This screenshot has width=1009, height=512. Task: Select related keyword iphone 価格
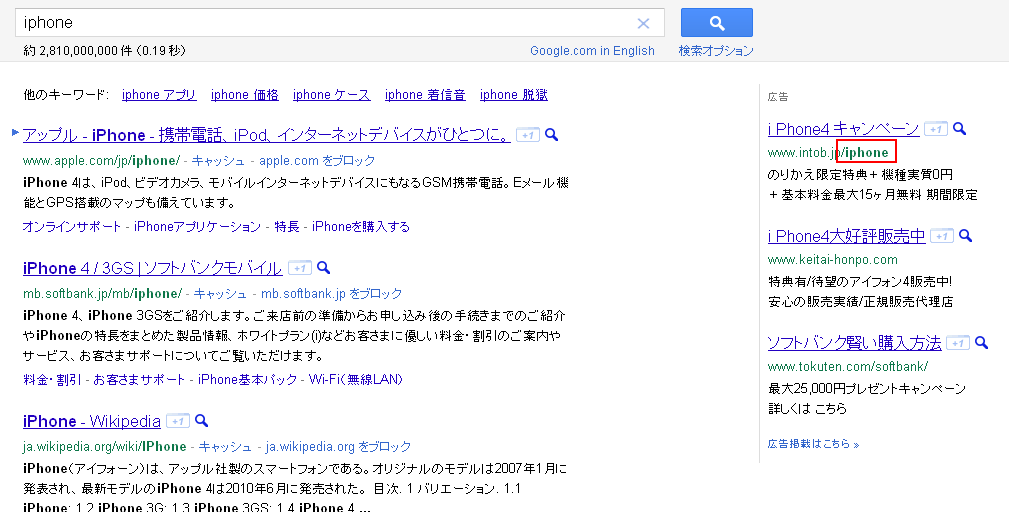tap(245, 95)
